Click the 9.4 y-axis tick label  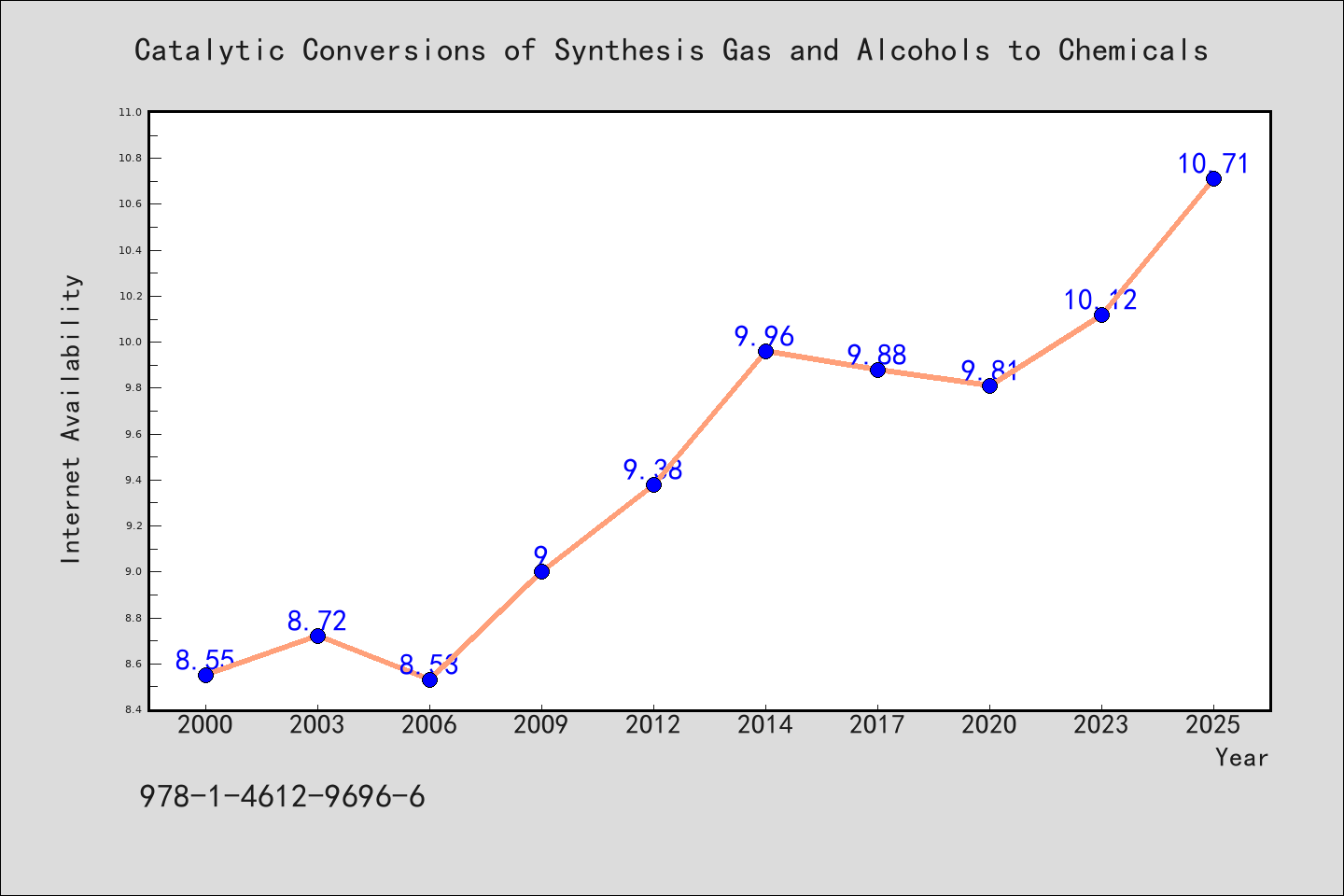133,480
